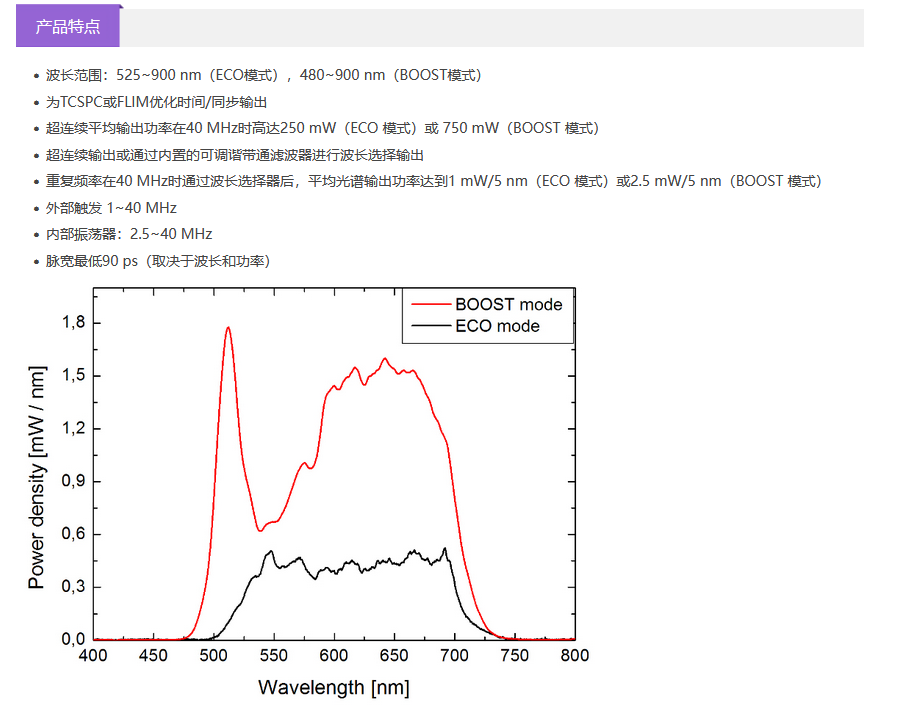Click the black line swatch in the legend
This screenshot has height=714, width=900.
[428, 326]
